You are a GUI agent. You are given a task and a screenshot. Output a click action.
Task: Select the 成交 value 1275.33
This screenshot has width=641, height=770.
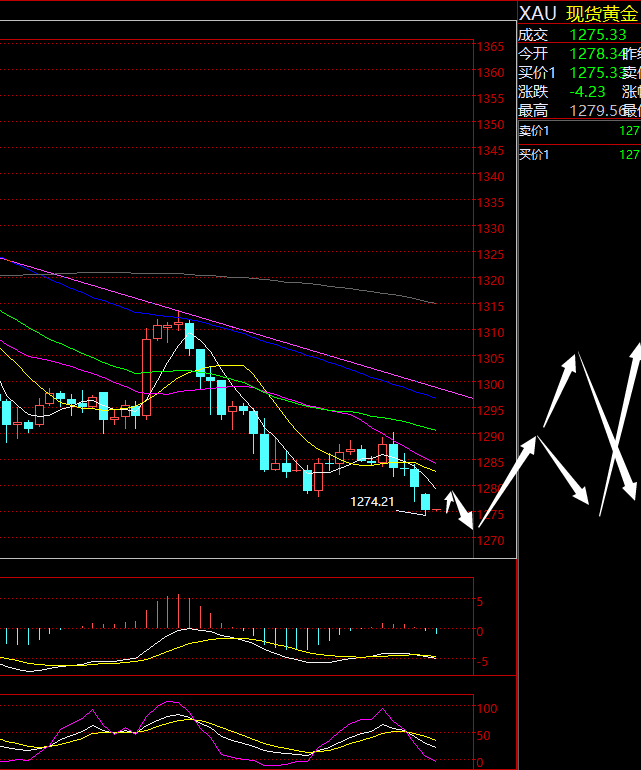click(598, 35)
